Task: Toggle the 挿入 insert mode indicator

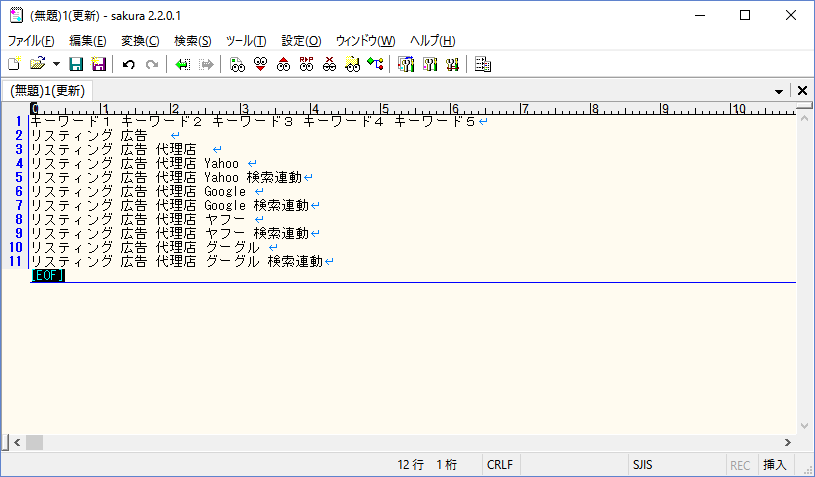Action: [x=774, y=465]
